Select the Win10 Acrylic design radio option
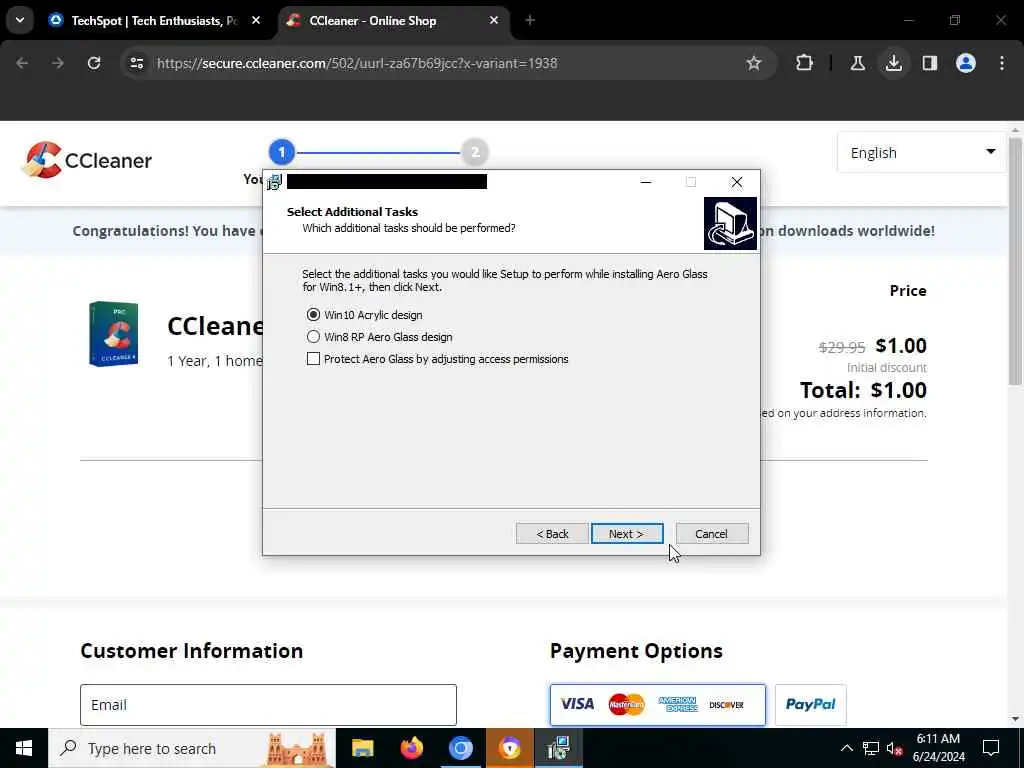 pos(364,315)
